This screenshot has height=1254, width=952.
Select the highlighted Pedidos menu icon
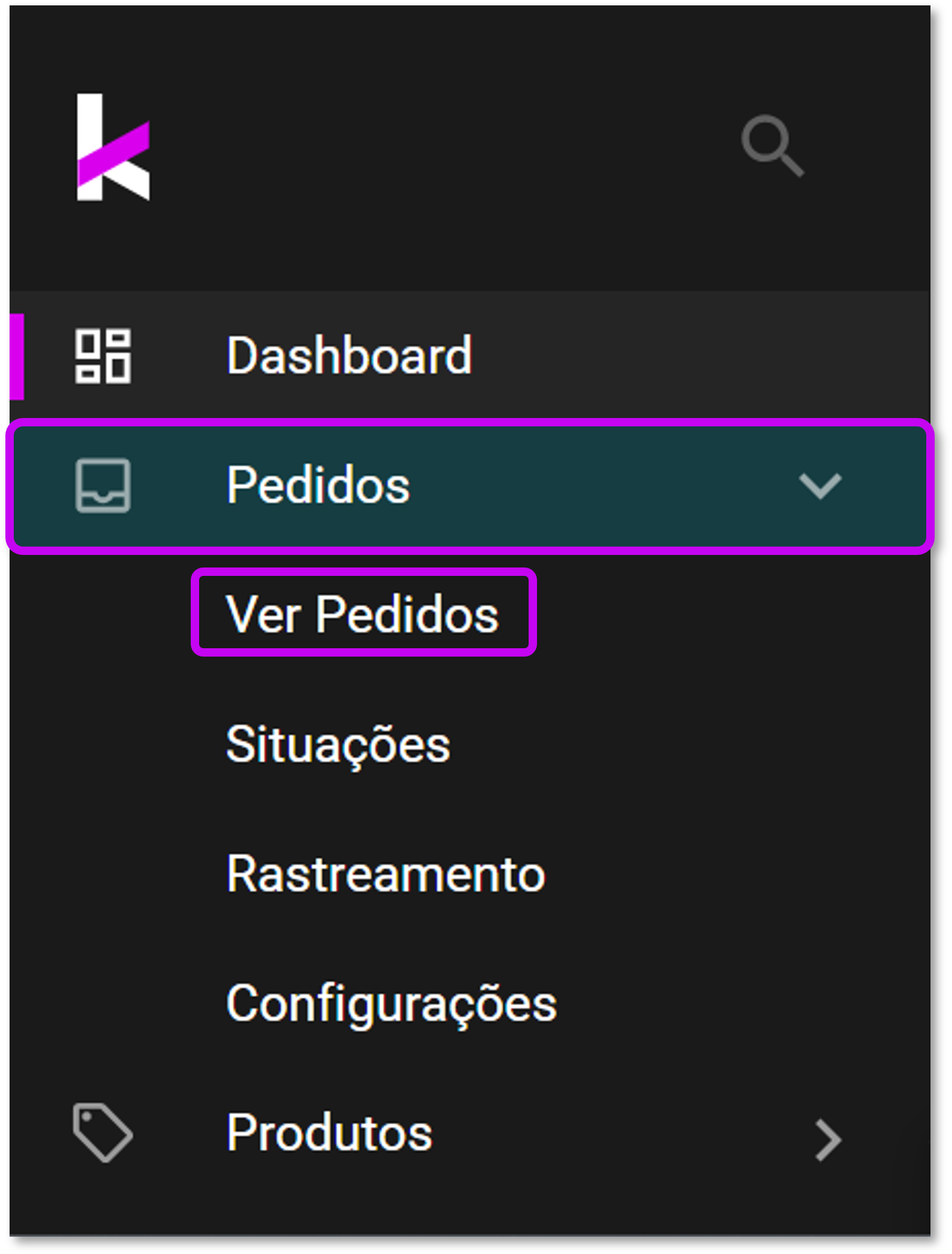[x=103, y=486]
